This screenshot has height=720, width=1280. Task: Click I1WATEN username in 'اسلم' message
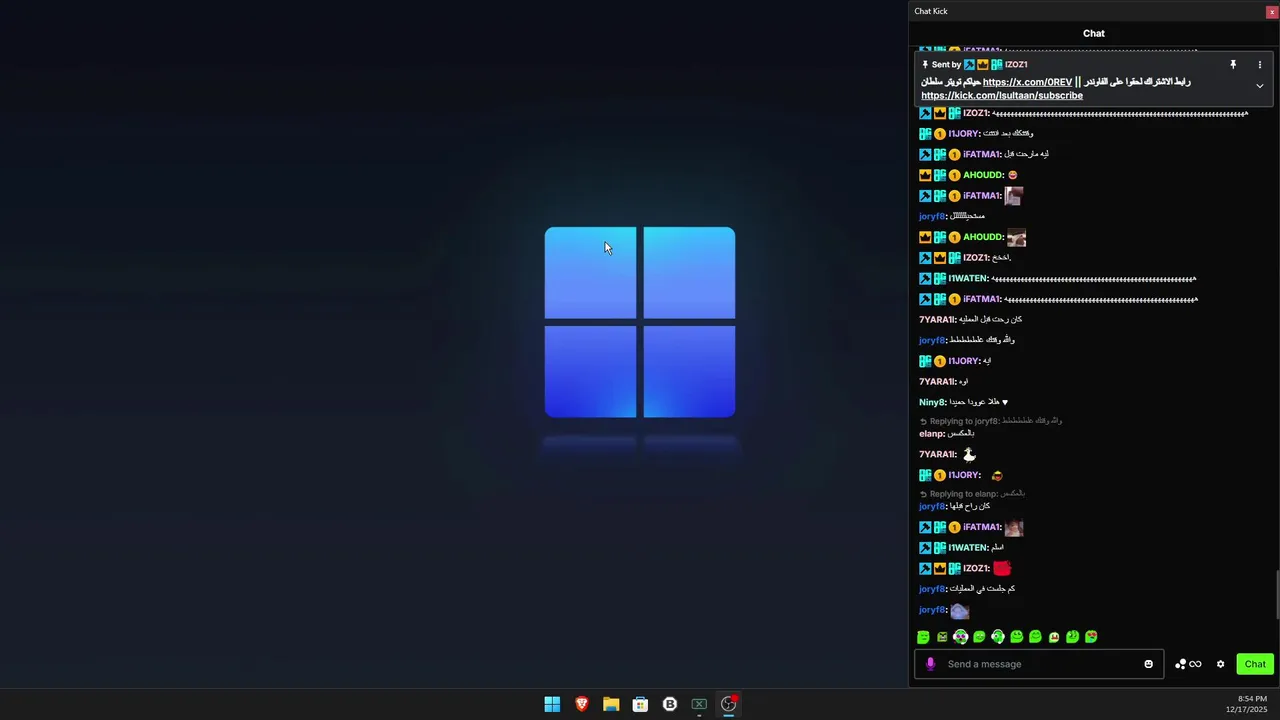968,548
